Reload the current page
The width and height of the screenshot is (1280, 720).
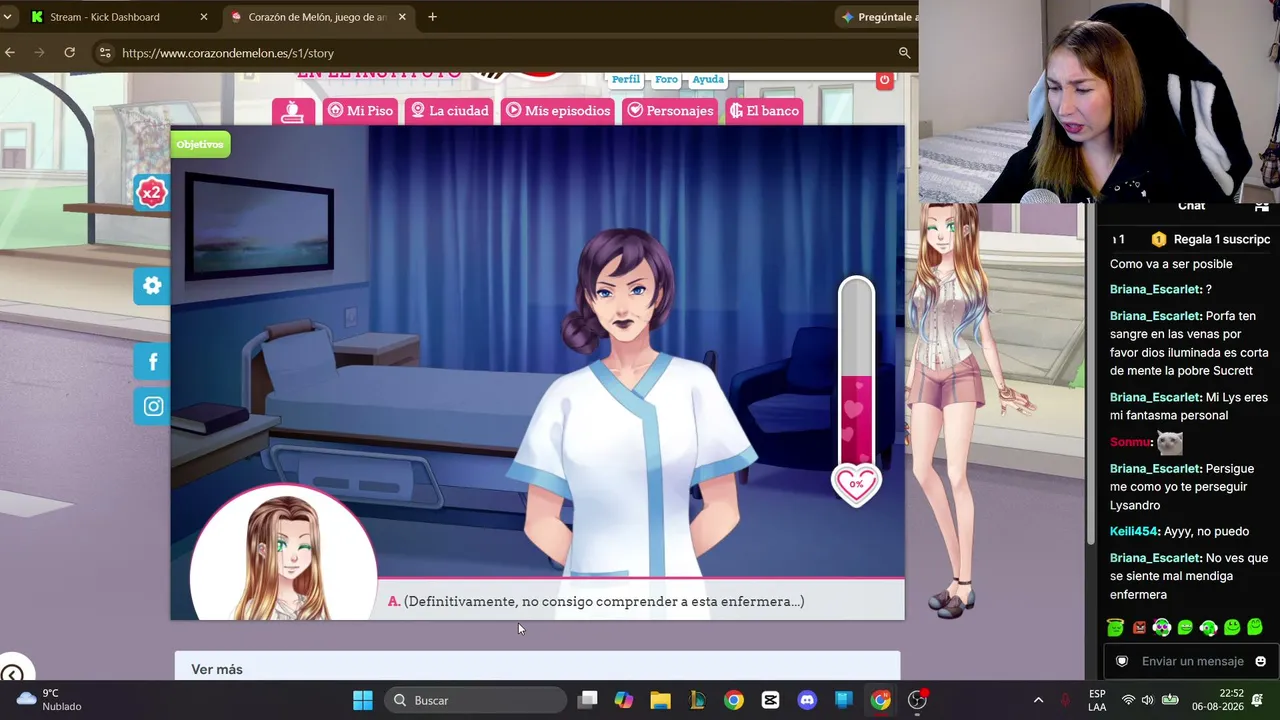(x=70, y=53)
